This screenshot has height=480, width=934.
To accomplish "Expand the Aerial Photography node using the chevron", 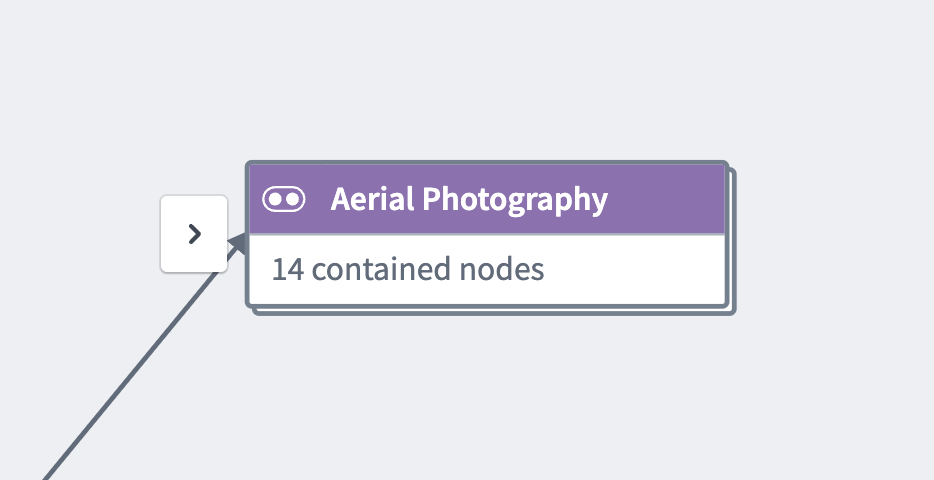I will click(x=194, y=234).
